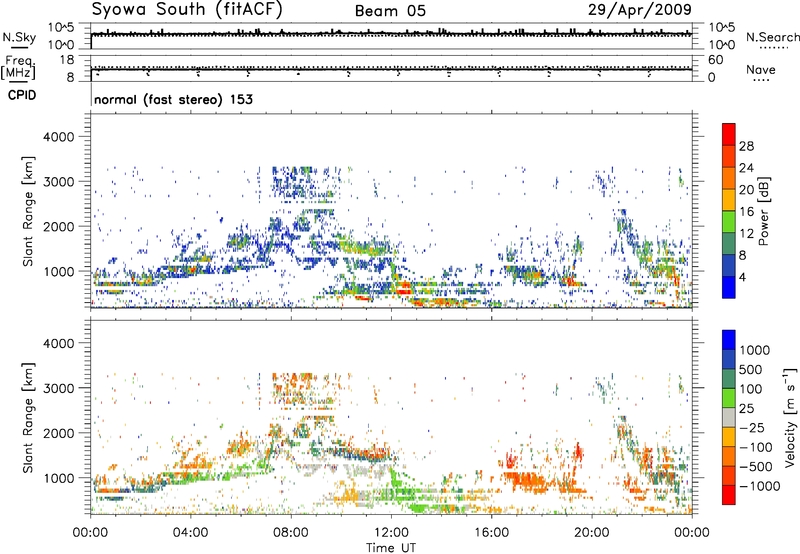Image resolution: width=800 pixels, height=554 pixels.
Task: Click the "Beam 05" label
Action: tap(390, 11)
